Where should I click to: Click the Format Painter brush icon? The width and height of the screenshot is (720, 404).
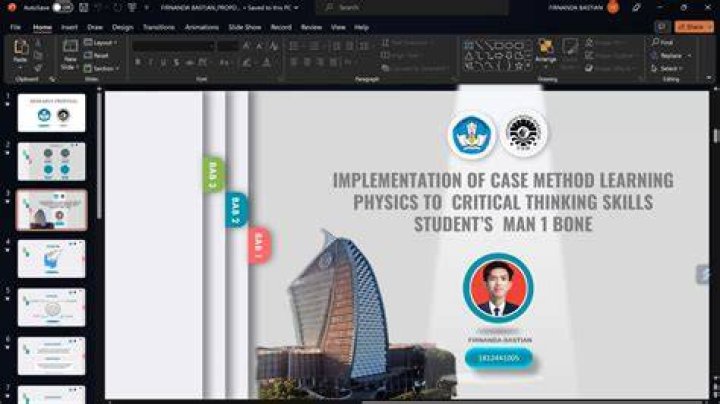click(38, 68)
